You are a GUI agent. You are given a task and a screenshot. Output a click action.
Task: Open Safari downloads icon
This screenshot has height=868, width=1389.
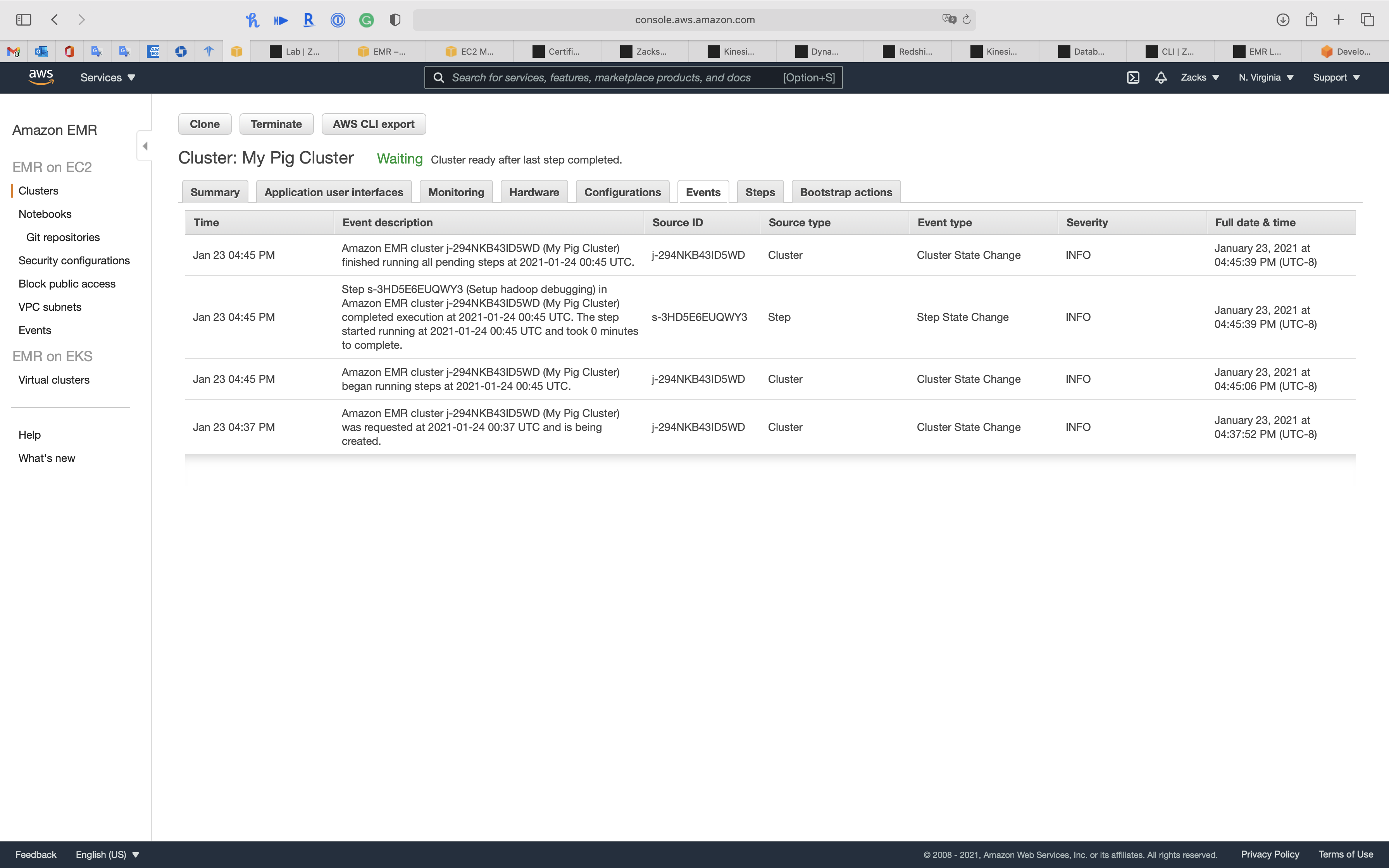point(1283,19)
